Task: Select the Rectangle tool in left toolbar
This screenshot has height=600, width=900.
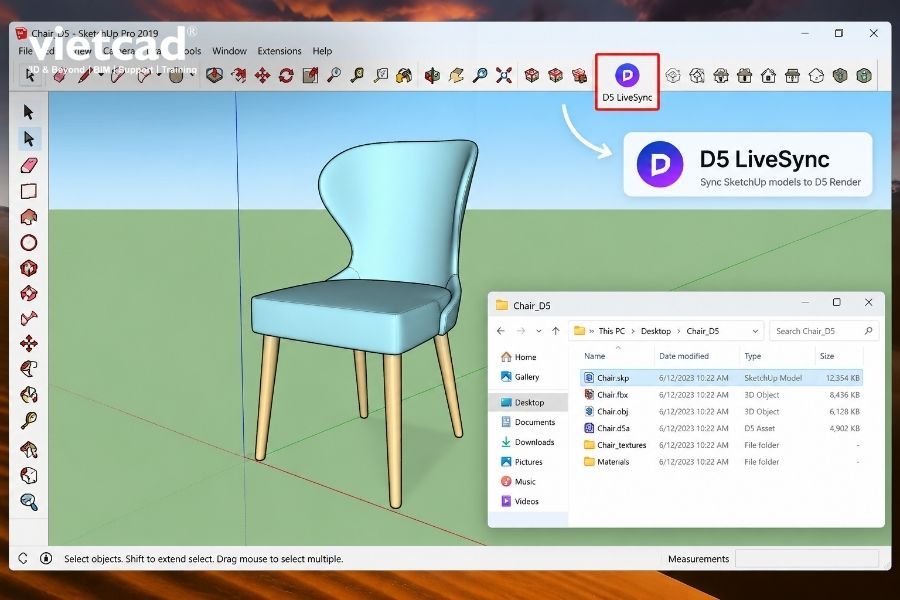Action: (29, 191)
